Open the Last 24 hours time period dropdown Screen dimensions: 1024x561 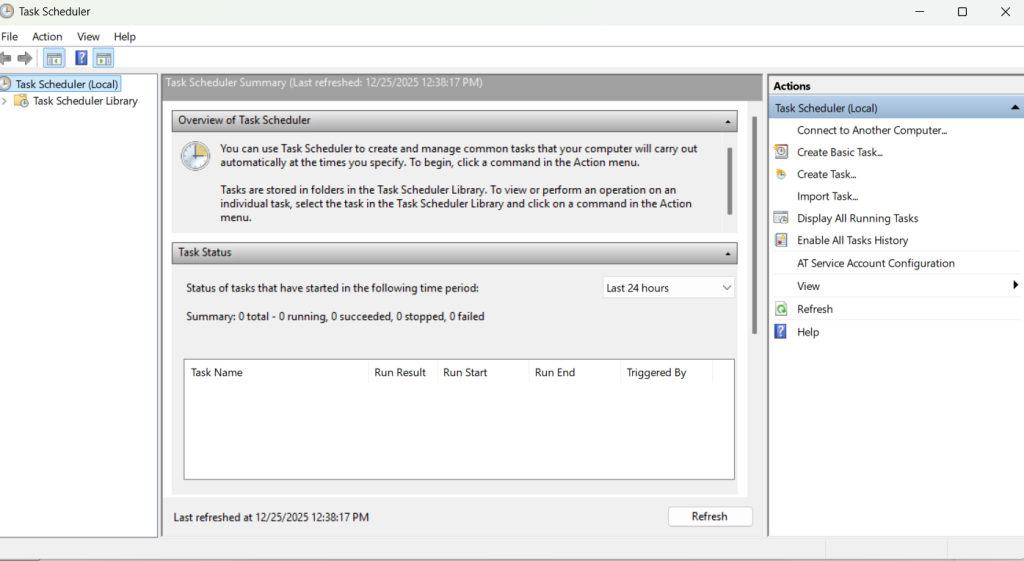click(x=668, y=288)
